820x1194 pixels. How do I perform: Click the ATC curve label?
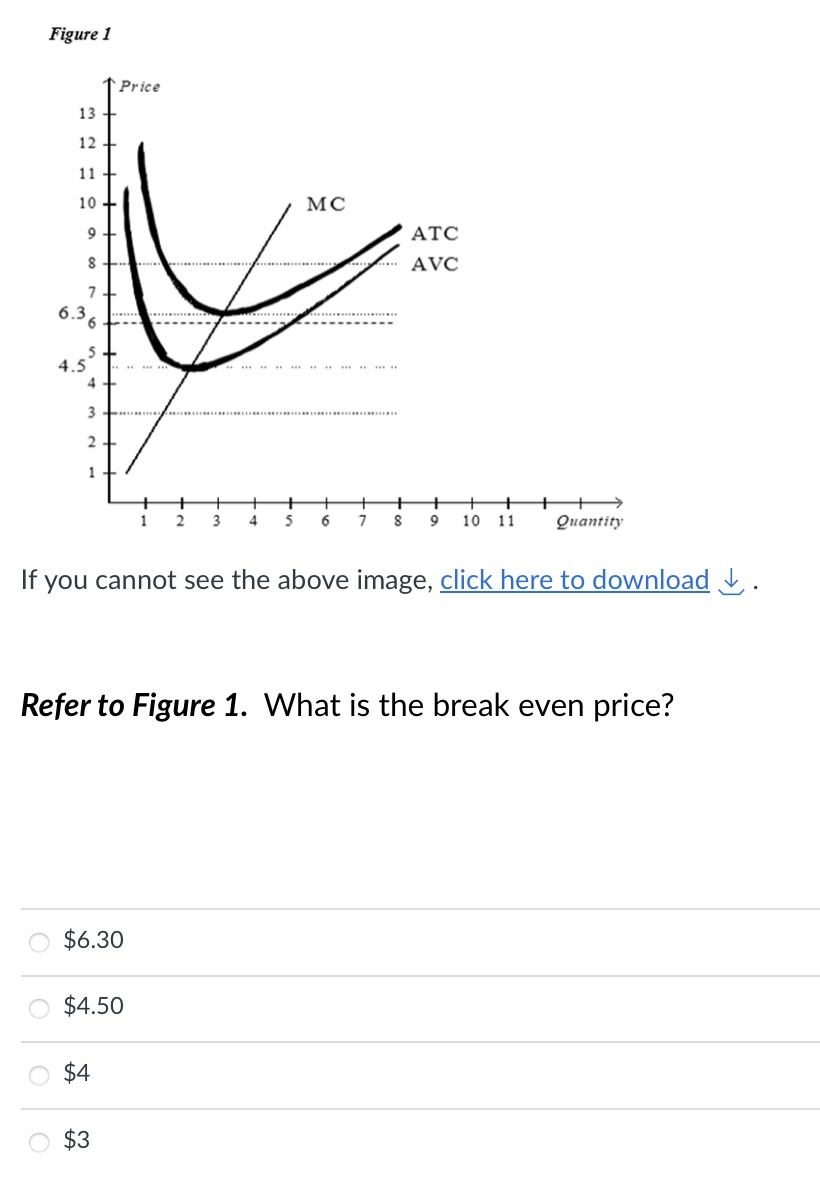[435, 235]
